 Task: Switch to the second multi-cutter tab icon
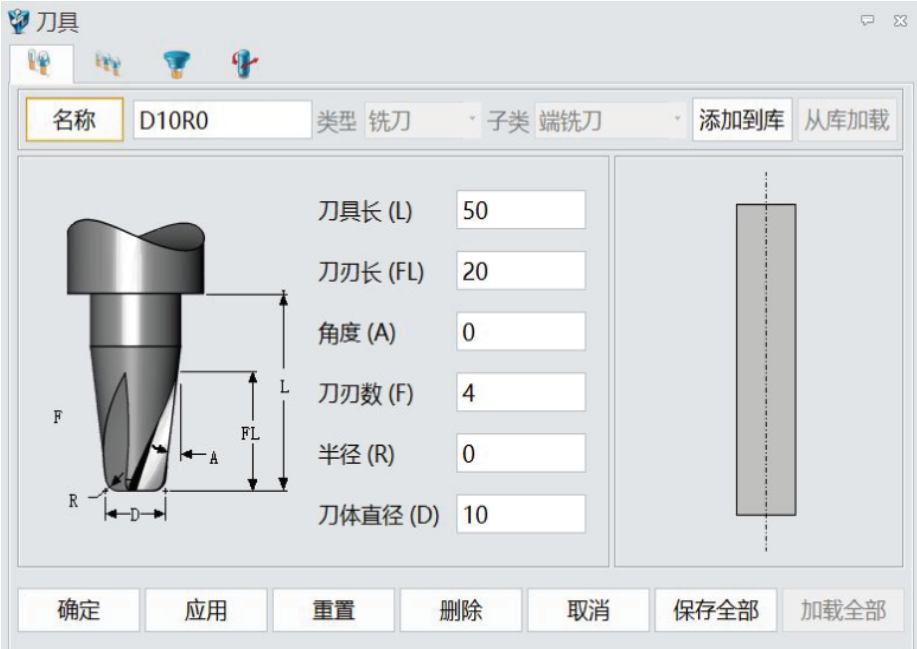click(108, 64)
